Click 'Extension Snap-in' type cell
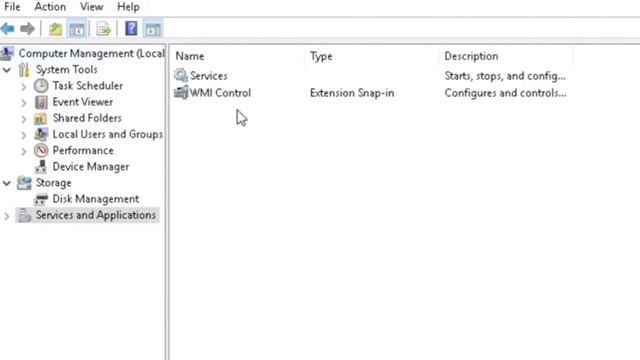Viewport: 640px width, 360px height. tap(352, 93)
